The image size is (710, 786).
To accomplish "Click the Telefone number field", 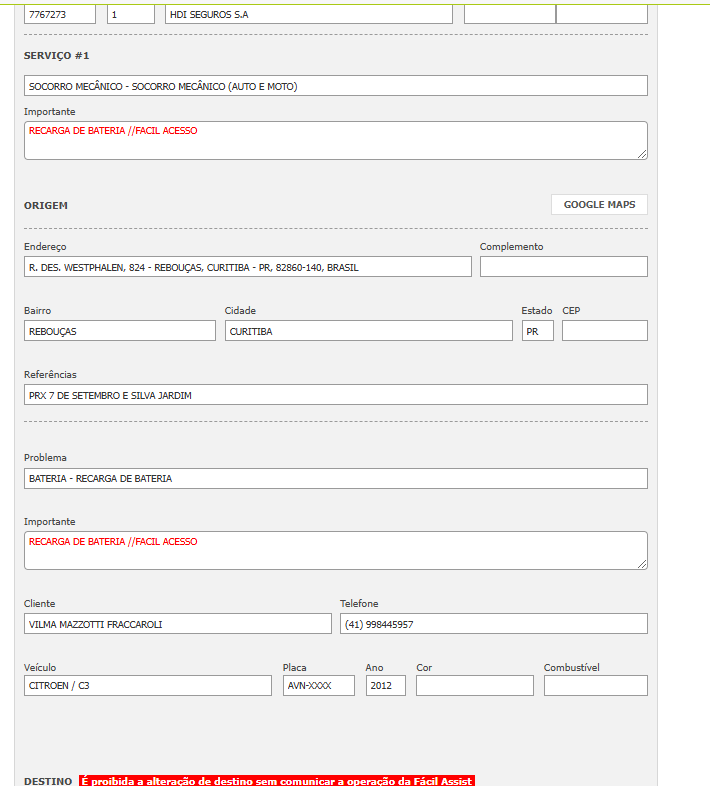I will point(493,624).
